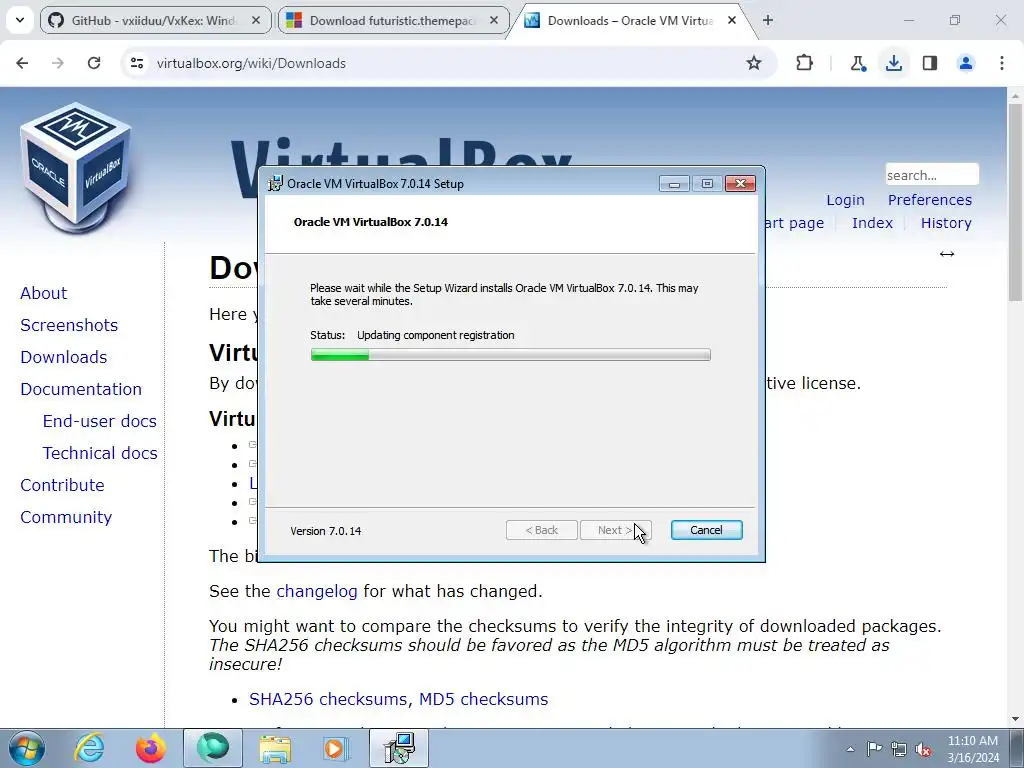Click the VirtualBox cube logo
Screen dimensions: 1024x768
coord(76,167)
